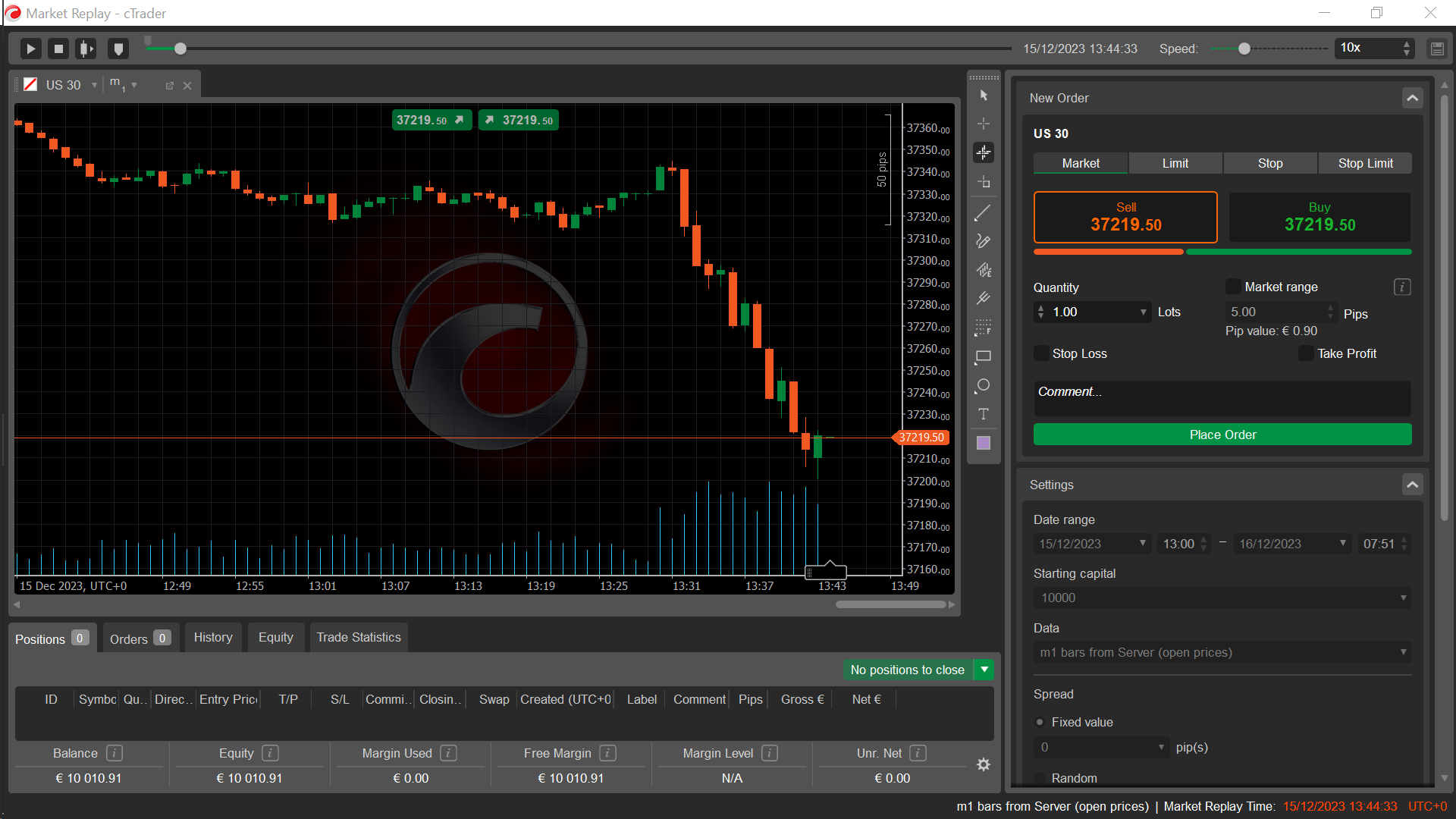Switch to the Stop order tab
This screenshot has width=1456, height=819.
click(1270, 163)
